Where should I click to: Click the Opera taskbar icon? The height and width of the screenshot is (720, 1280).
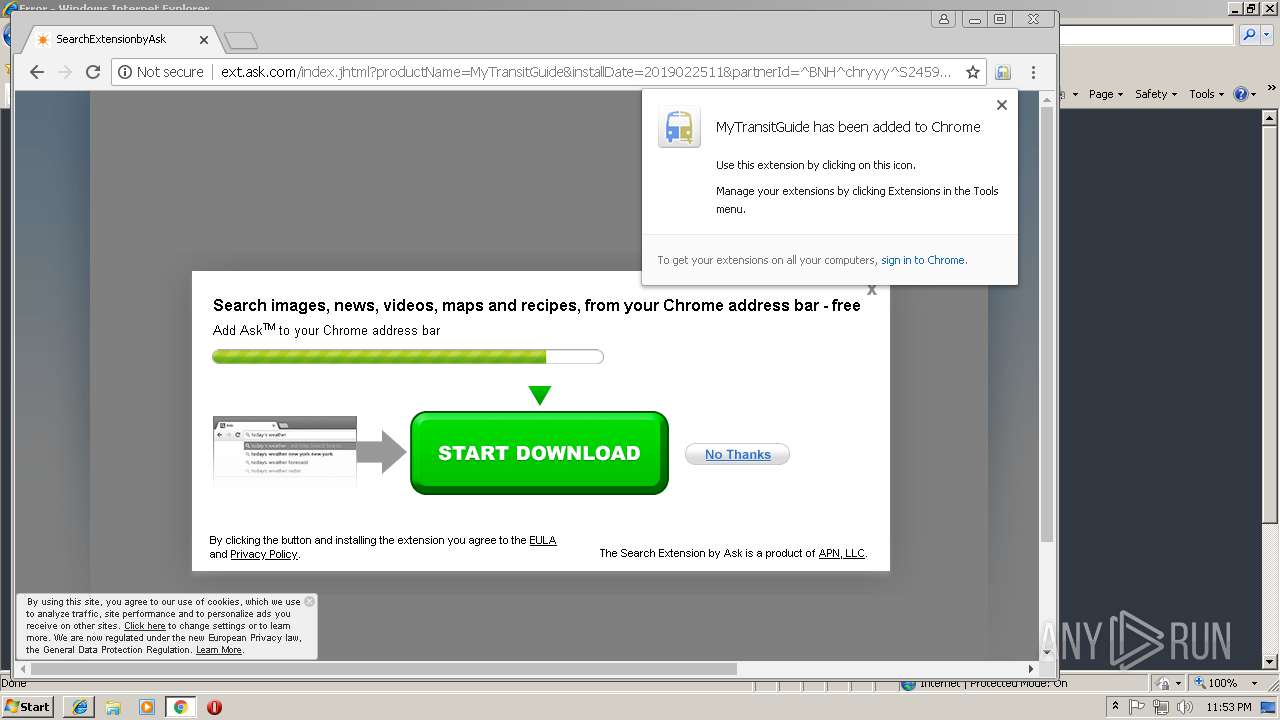tap(214, 707)
